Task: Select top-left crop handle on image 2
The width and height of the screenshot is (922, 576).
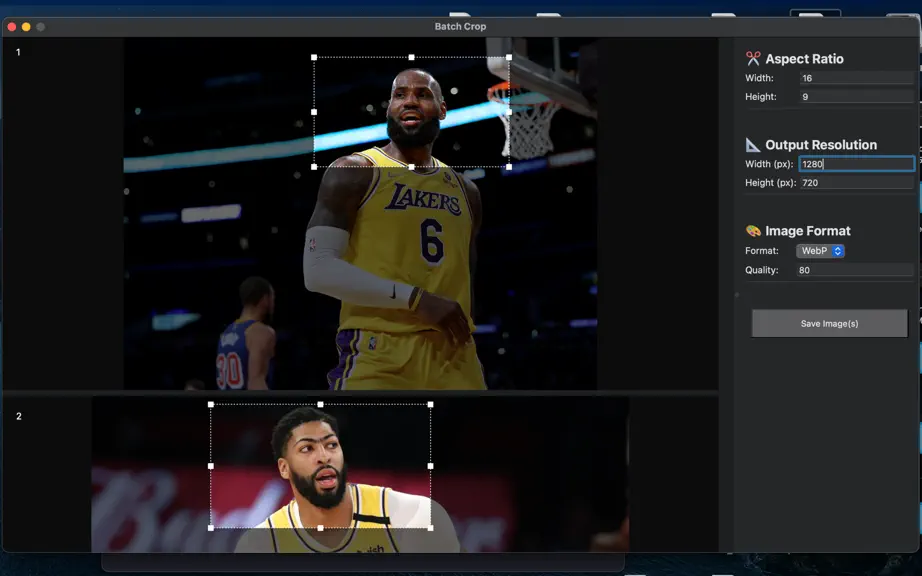Action: click(211, 404)
